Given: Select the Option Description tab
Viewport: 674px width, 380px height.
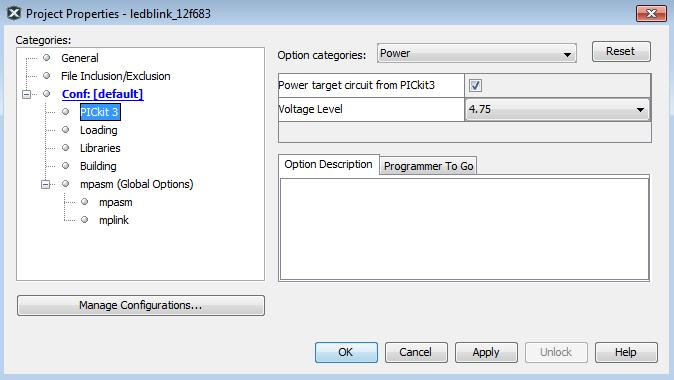Looking at the screenshot, I should click(x=328, y=164).
